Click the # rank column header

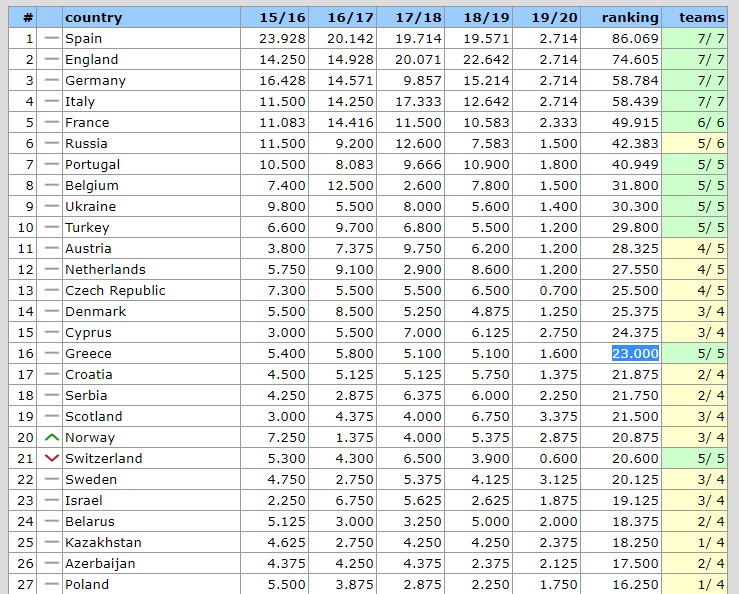click(x=28, y=17)
